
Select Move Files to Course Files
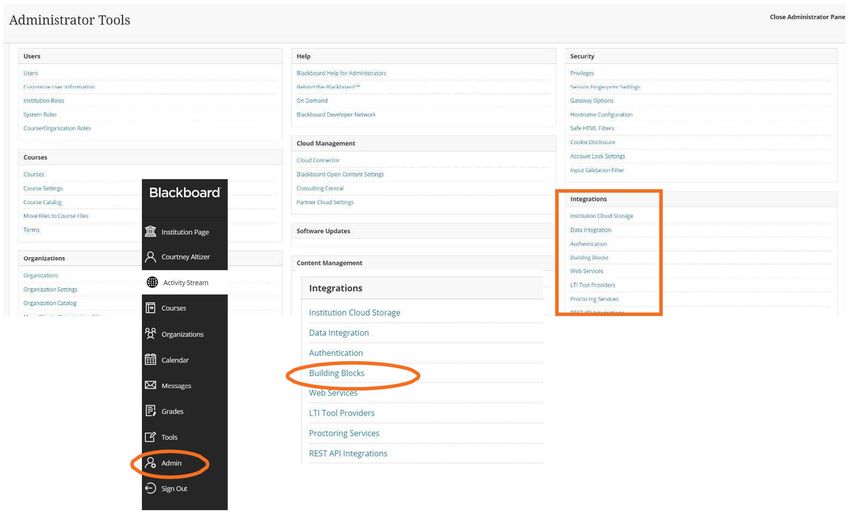[55, 215]
